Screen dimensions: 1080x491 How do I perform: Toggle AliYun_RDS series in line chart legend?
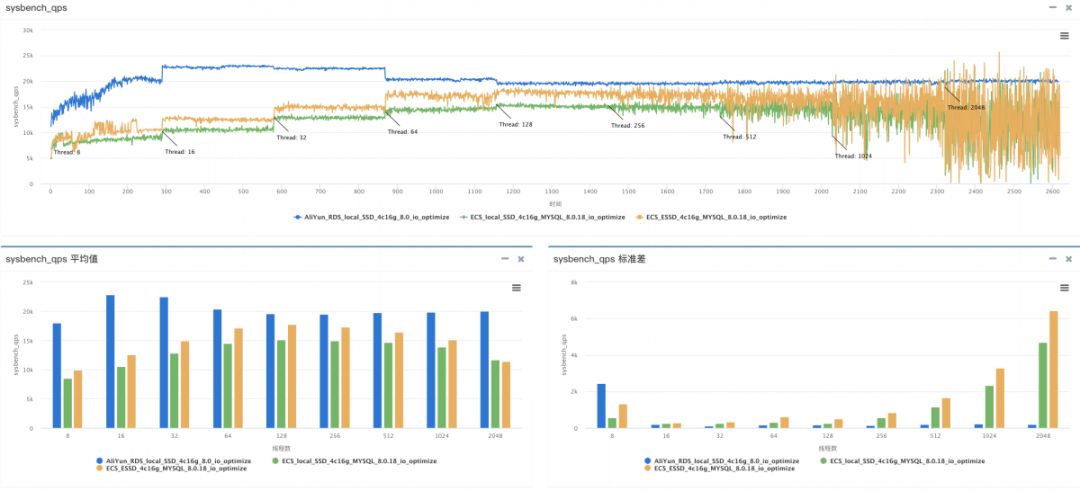(x=370, y=216)
